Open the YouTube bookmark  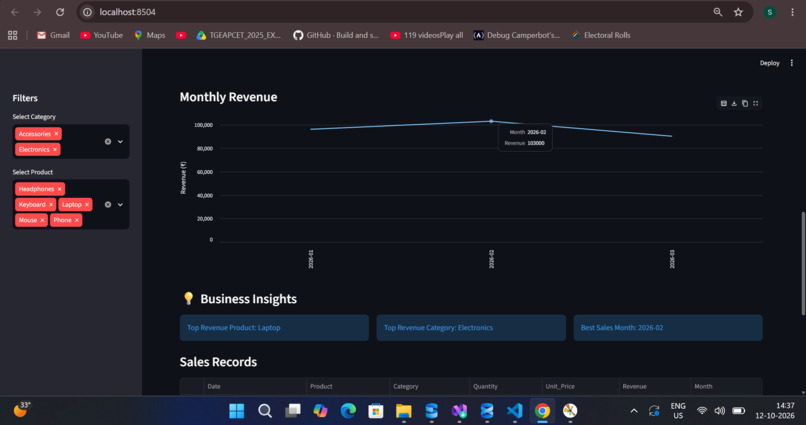coord(102,35)
